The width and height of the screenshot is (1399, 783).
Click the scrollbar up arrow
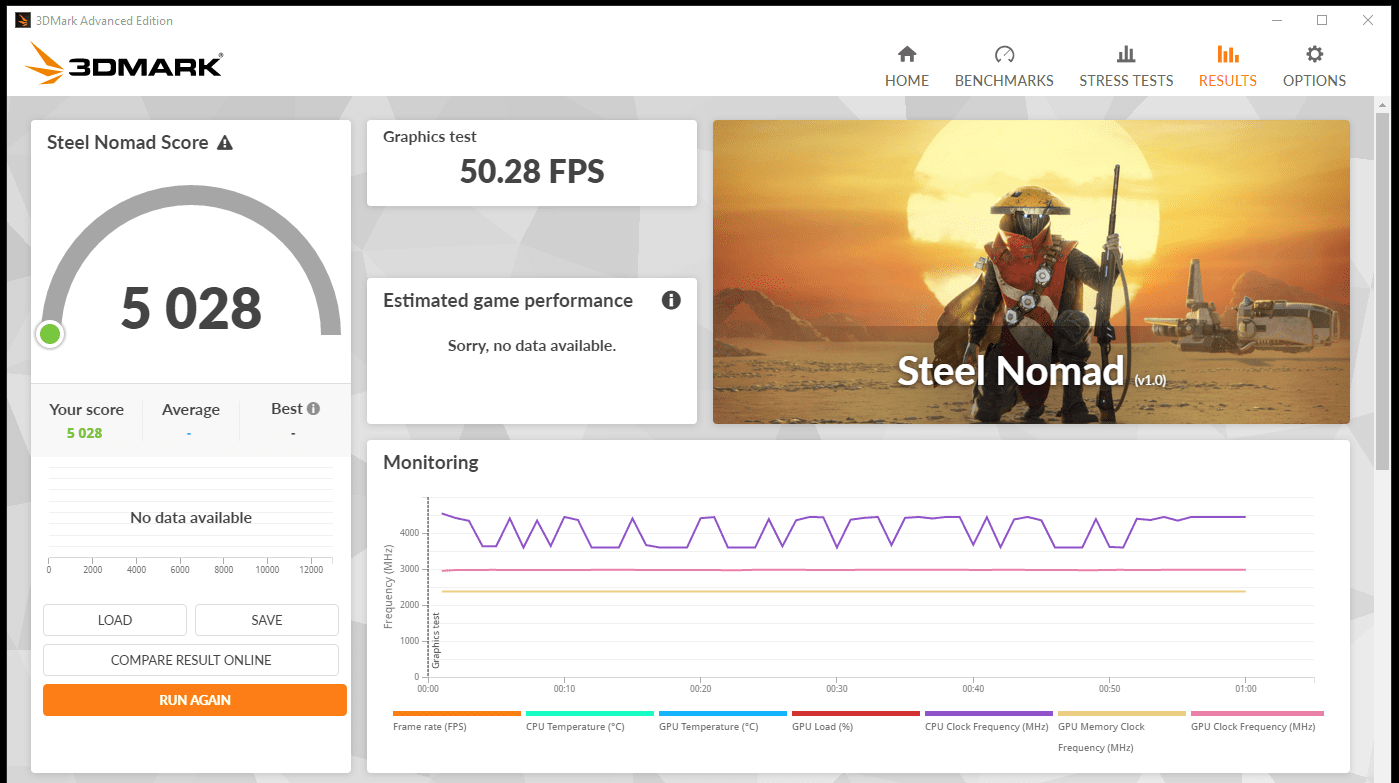(1383, 104)
